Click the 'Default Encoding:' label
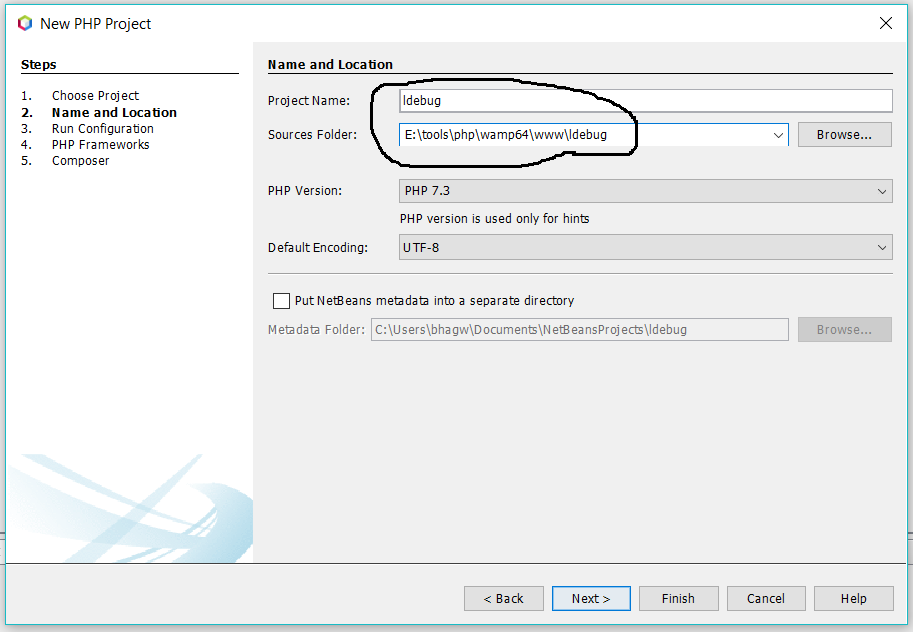913x632 pixels. [318, 248]
